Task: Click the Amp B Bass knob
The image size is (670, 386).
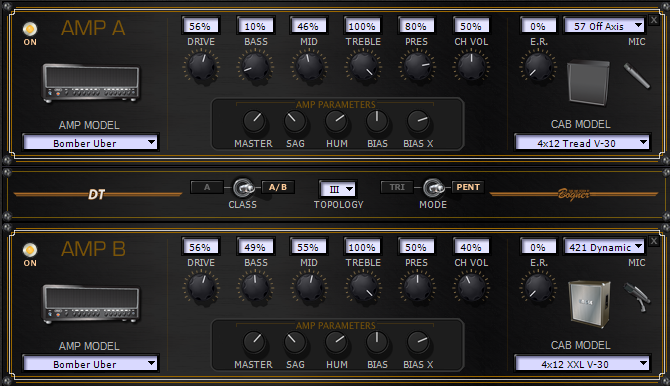Action: point(256,287)
